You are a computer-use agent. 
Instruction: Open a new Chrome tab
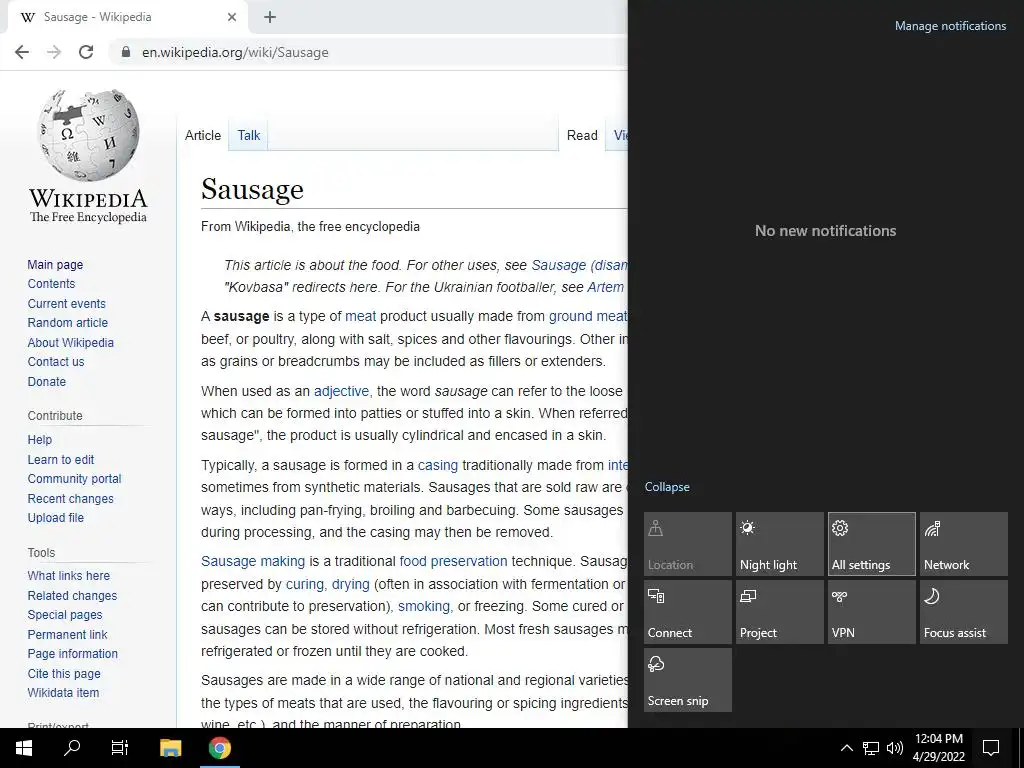pyautogui.click(x=270, y=18)
